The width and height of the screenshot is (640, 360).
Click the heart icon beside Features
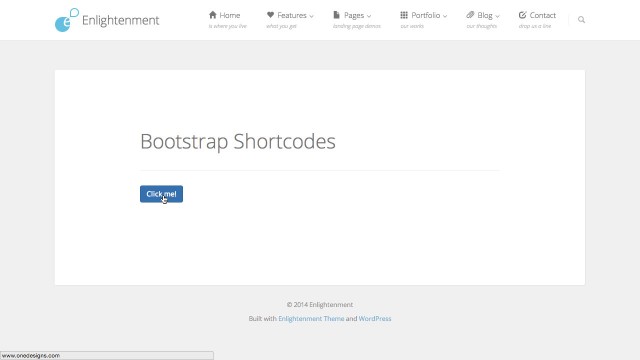(x=270, y=15)
